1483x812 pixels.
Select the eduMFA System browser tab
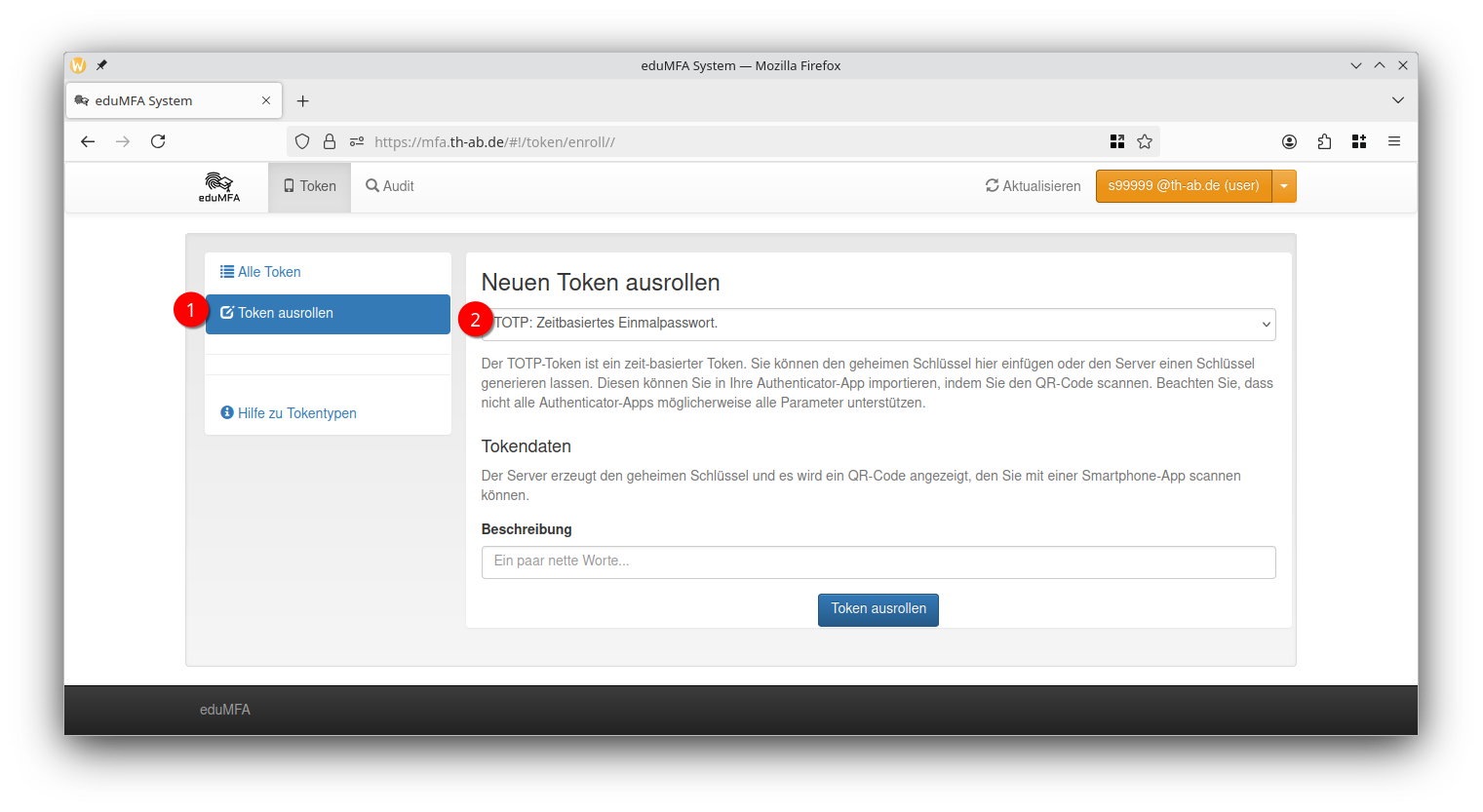pos(174,100)
